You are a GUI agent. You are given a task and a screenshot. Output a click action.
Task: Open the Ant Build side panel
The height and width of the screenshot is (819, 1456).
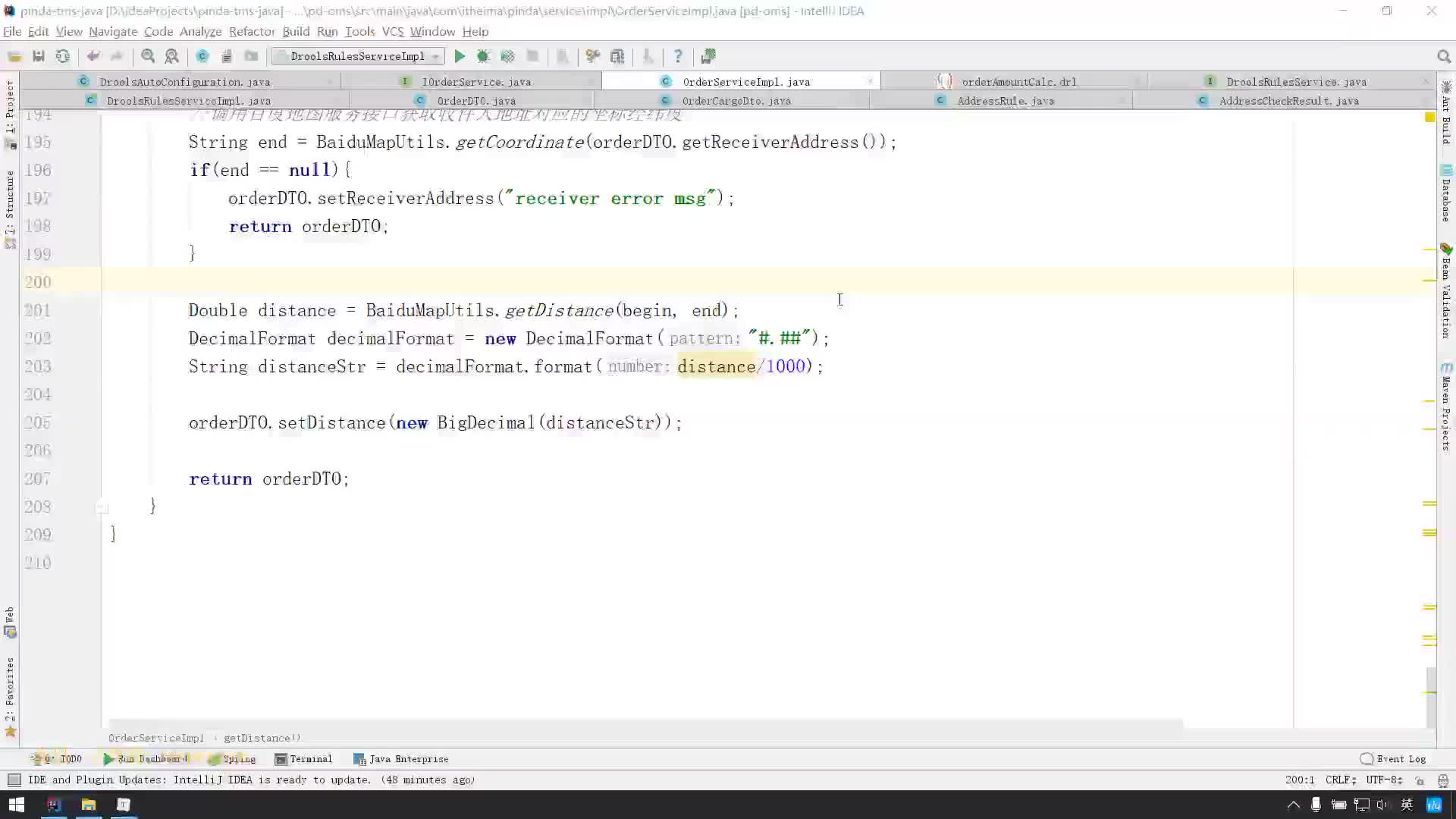[x=1446, y=112]
